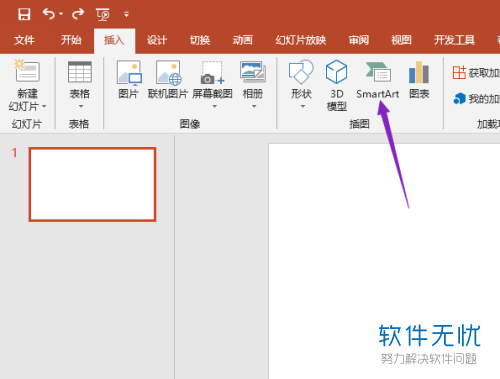500x379 pixels.
Task: Insert a SmartArt graphic
Action: (377, 79)
